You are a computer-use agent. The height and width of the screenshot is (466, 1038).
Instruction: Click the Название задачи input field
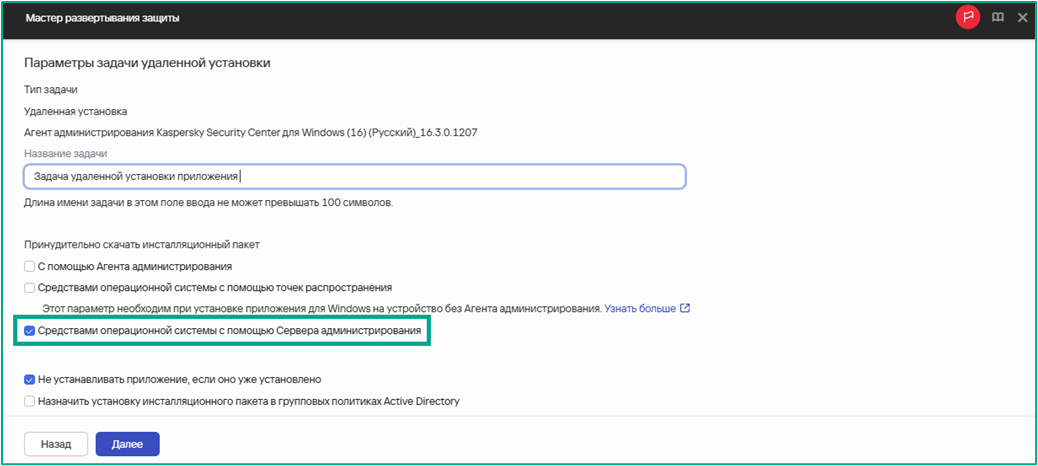tap(355, 177)
